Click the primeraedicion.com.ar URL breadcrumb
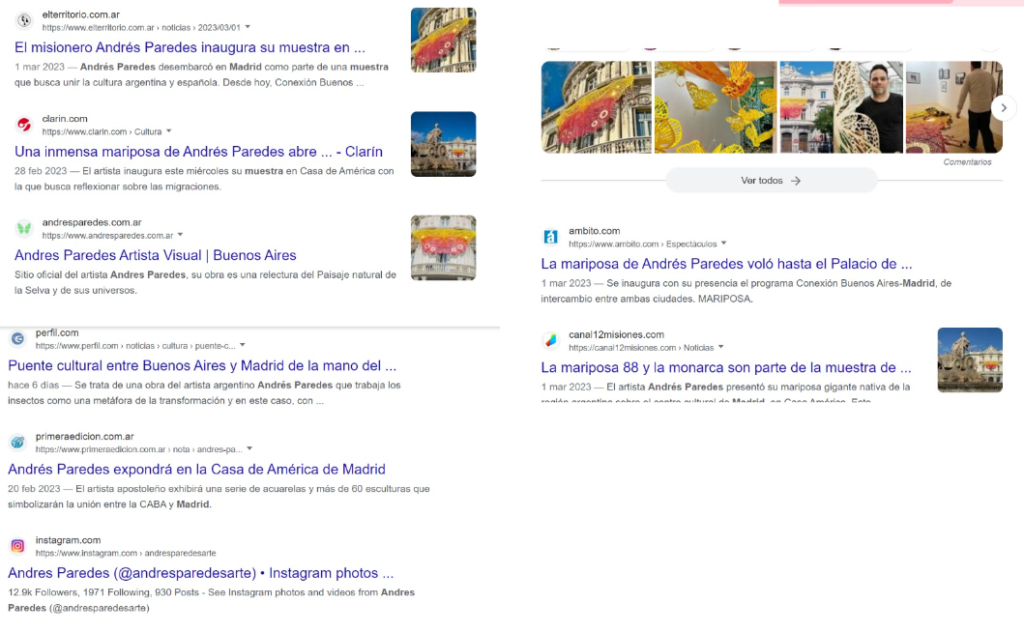 [138, 449]
